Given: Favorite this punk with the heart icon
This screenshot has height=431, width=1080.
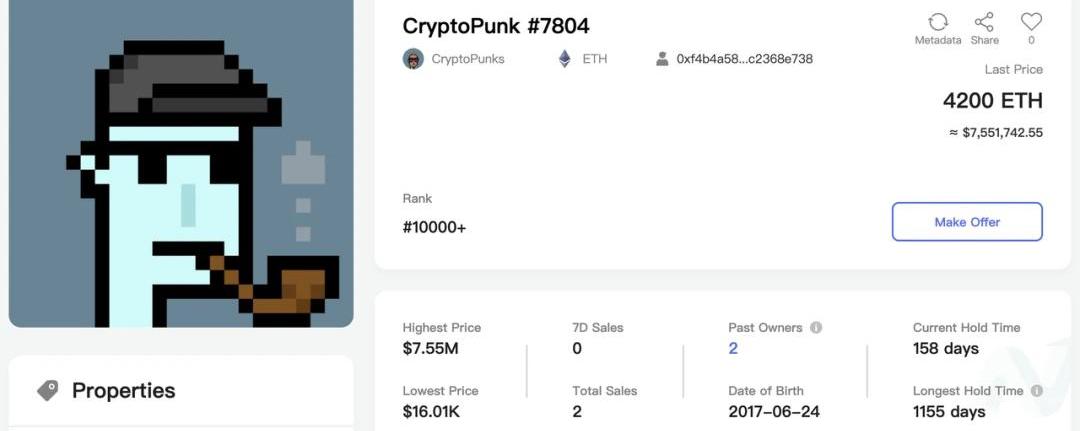Looking at the screenshot, I should click(x=1031, y=22).
